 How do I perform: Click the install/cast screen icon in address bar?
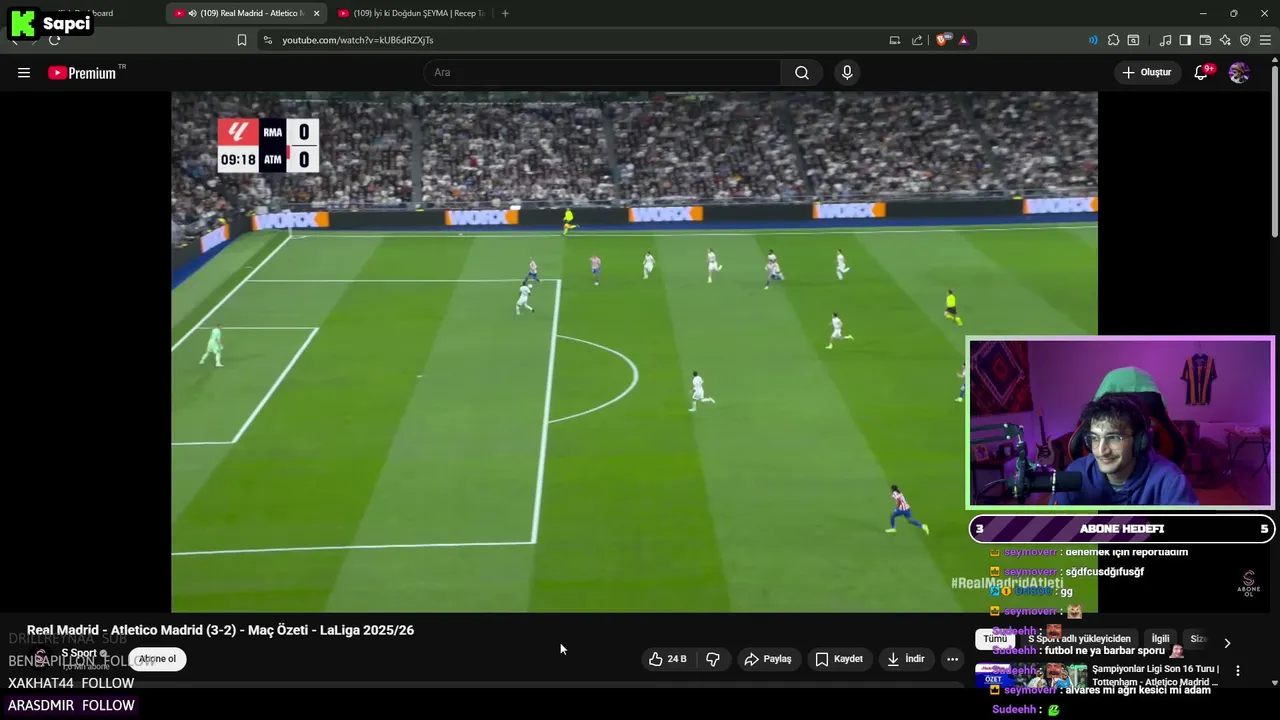895,40
